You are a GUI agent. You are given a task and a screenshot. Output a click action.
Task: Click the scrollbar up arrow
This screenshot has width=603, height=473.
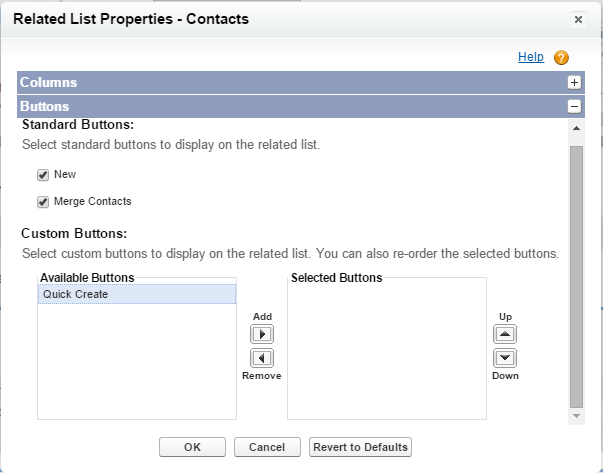point(575,128)
